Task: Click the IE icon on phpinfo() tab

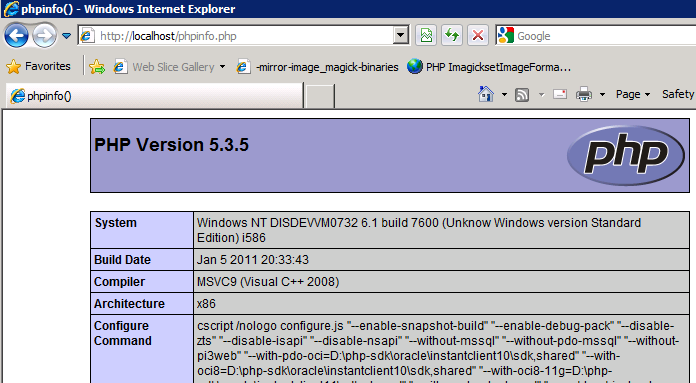Action: [x=17, y=96]
